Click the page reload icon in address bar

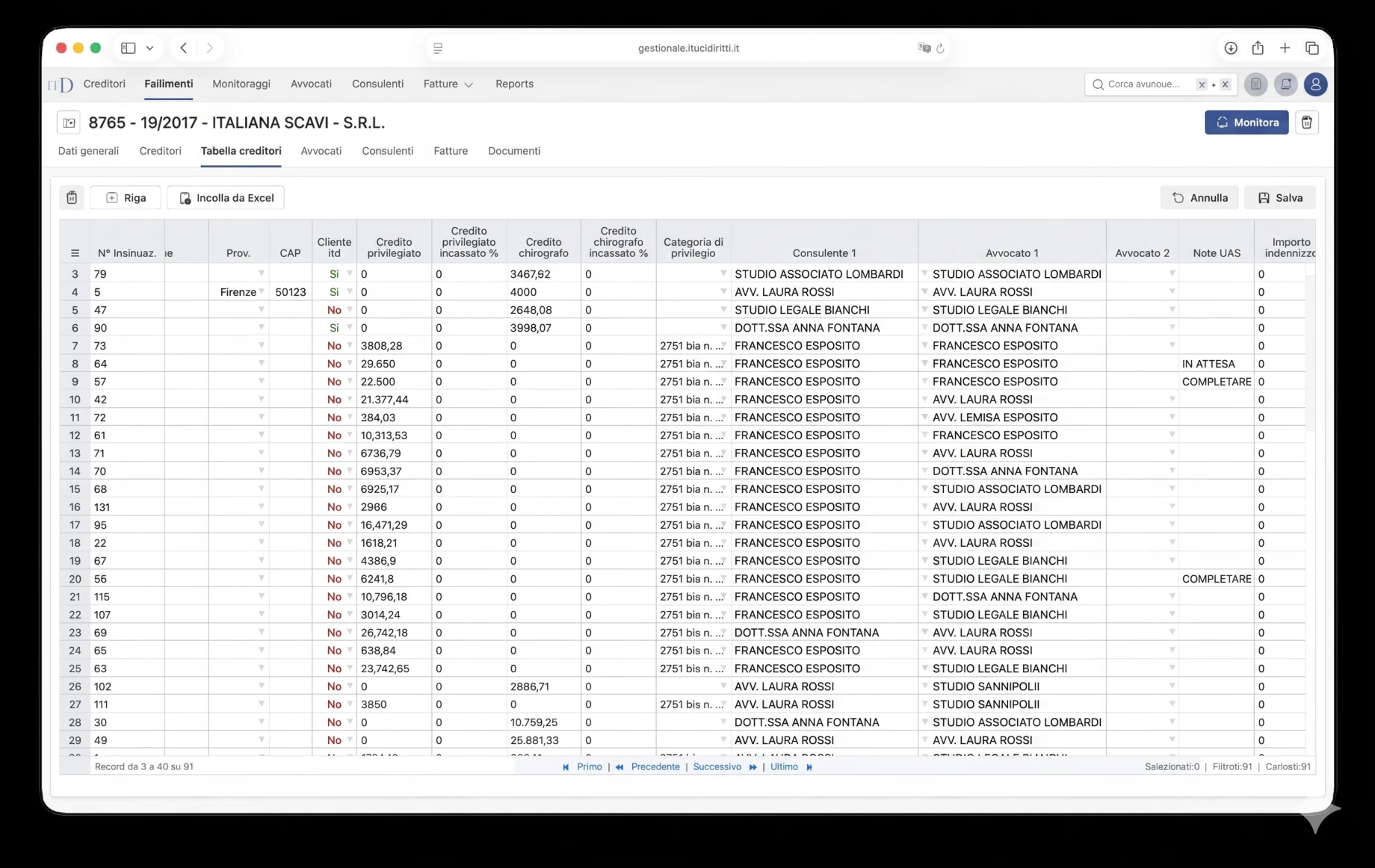coord(940,49)
